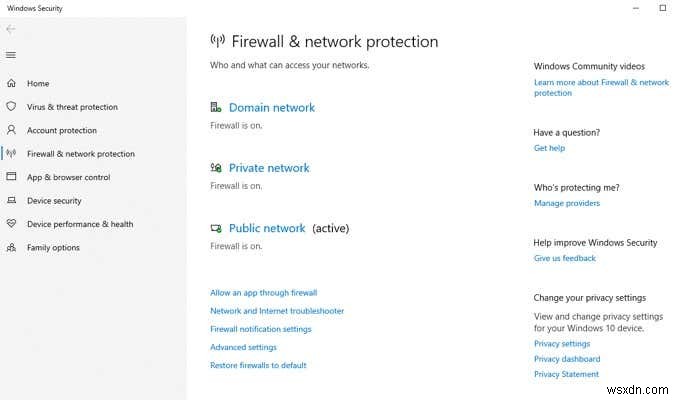
Task: Click the Home house icon
Action: pyautogui.click(x=11, y=83)
